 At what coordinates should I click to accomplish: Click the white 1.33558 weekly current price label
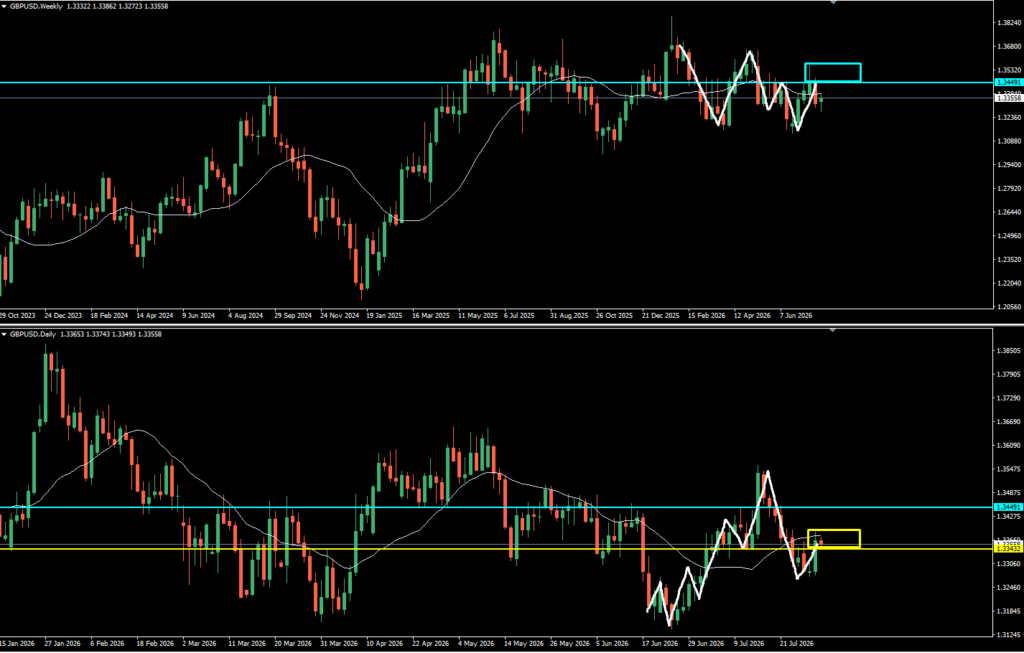1008,98
